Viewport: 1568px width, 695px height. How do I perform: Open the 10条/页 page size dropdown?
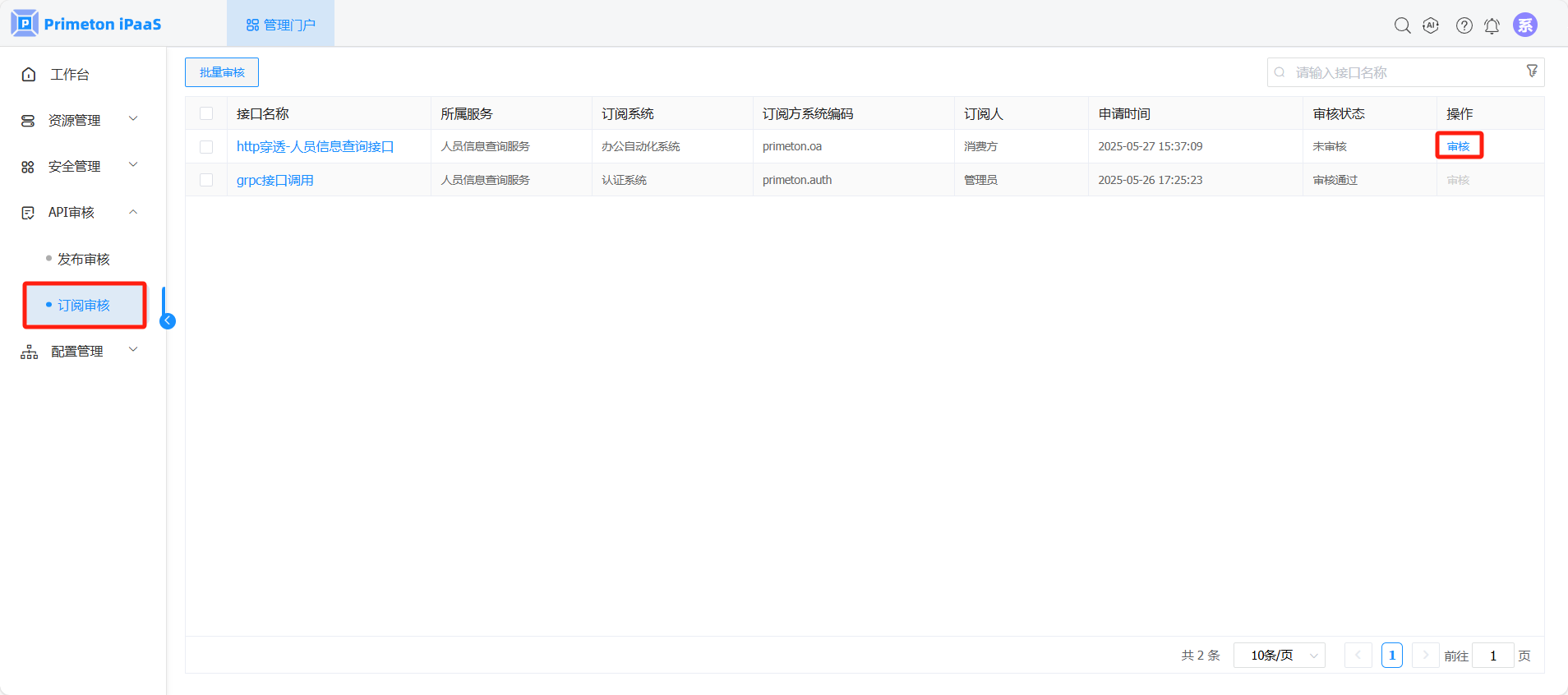point(1279,656)
